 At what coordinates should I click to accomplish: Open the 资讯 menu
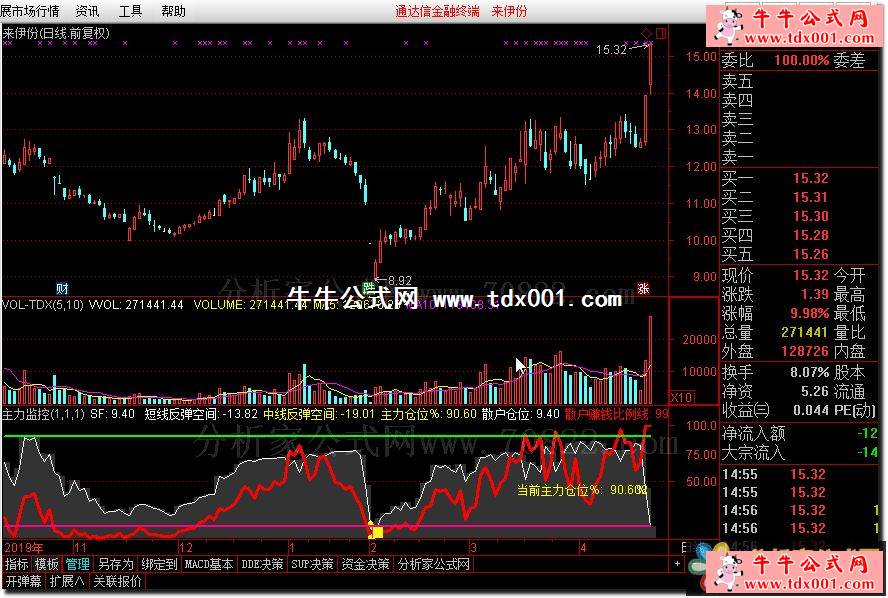[x=87, y=11]
